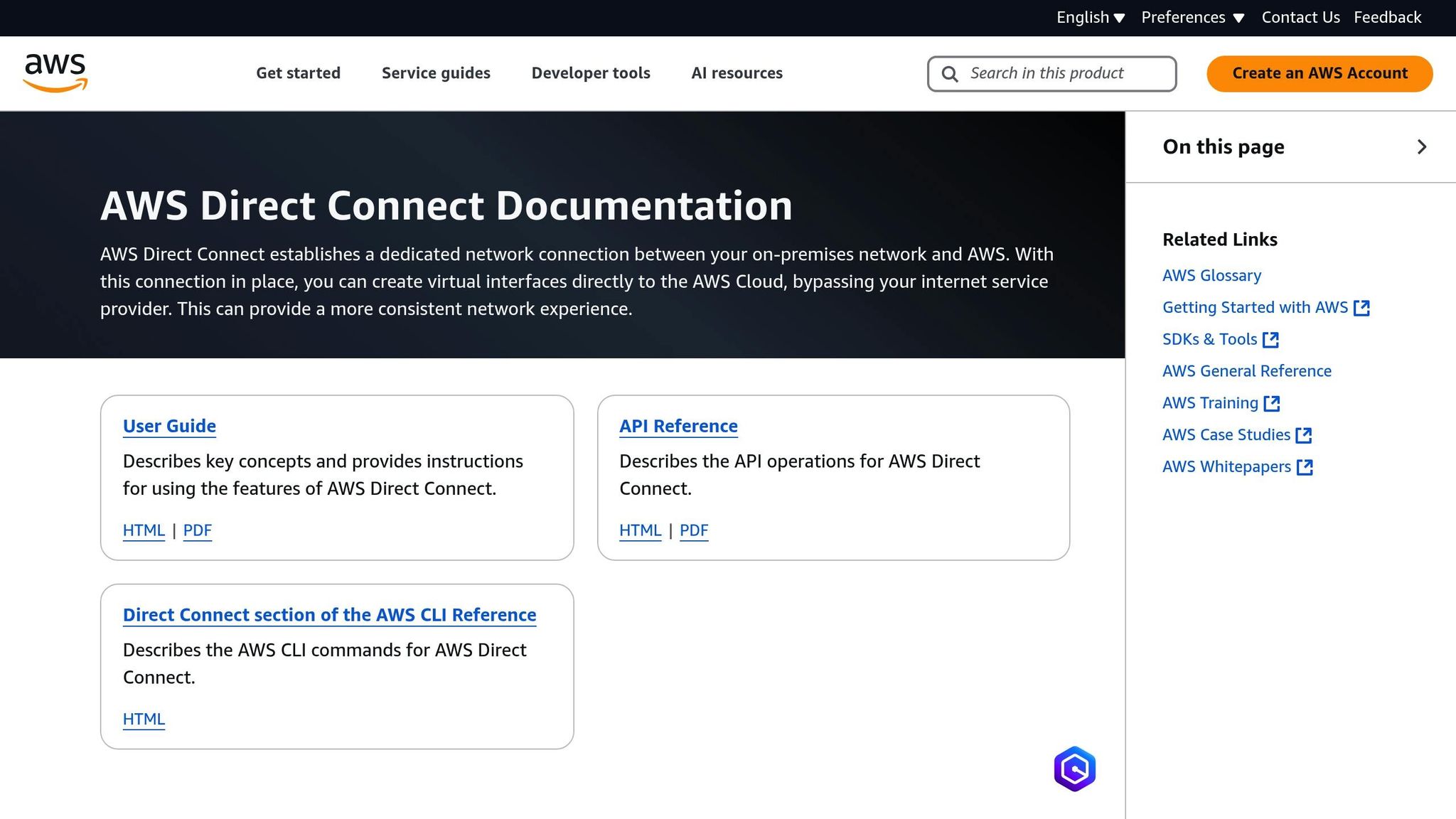Click Create an AWS Account button

[x=1319, y=74]
